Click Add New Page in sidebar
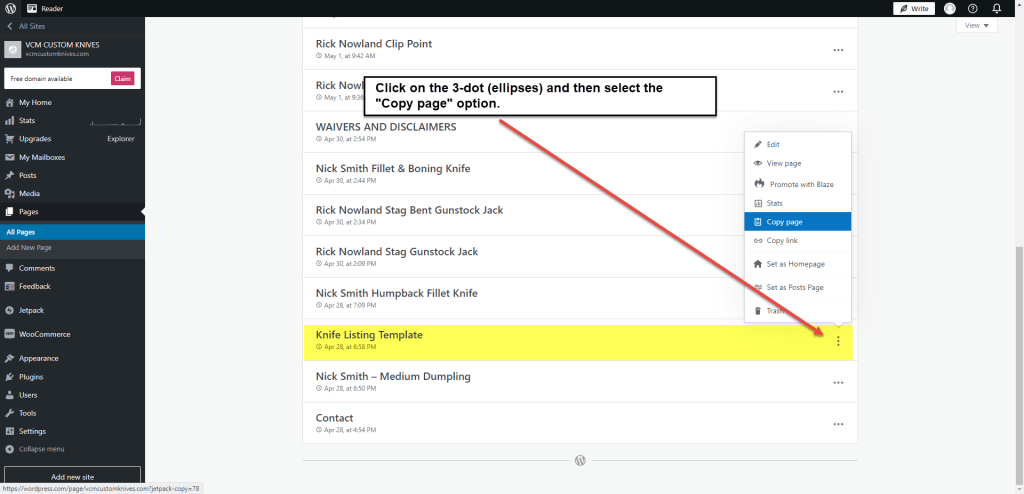Image resolution: width=1024 pixels, height=494 pixels. click(29, 247)
